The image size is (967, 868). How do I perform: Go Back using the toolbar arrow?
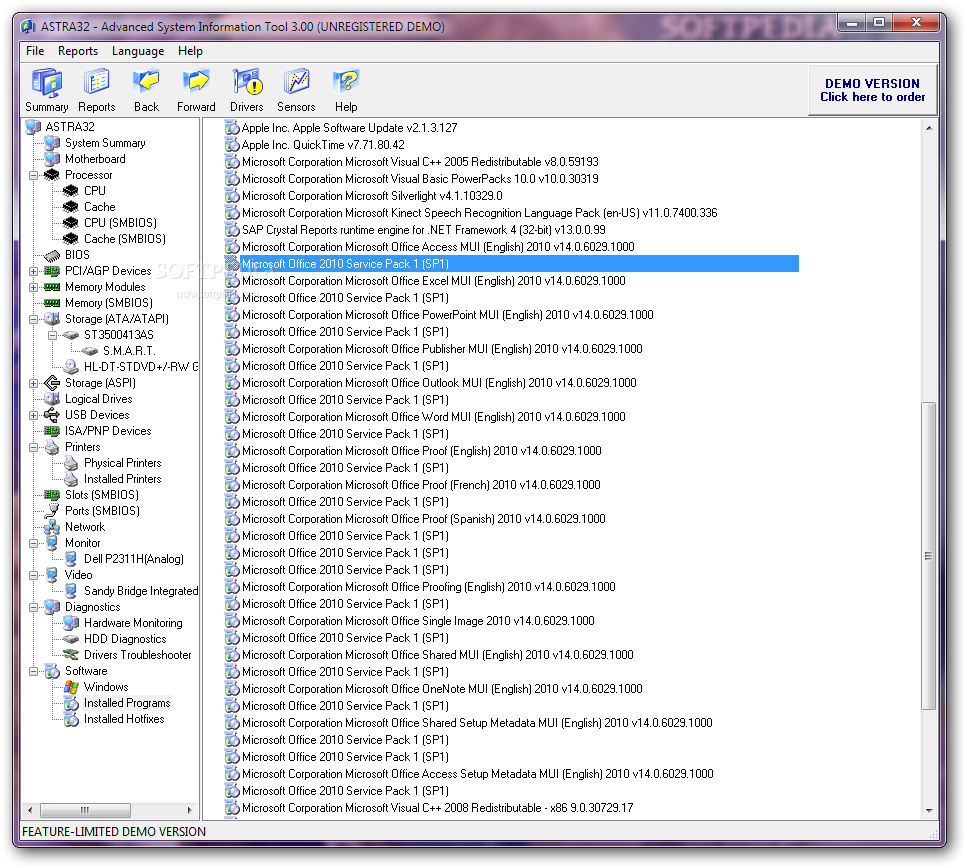click(146, 83)
